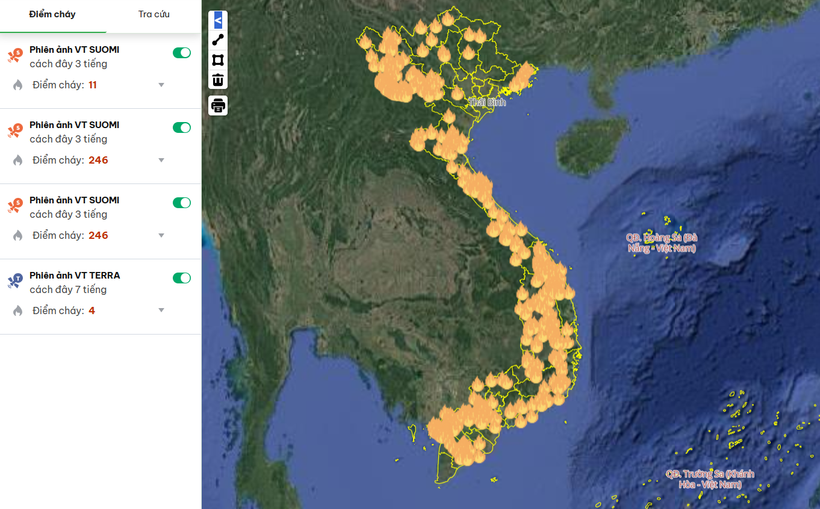
Task: Click the topmost orange VT SUOMI satellite icon
Action: coord(15,55)
